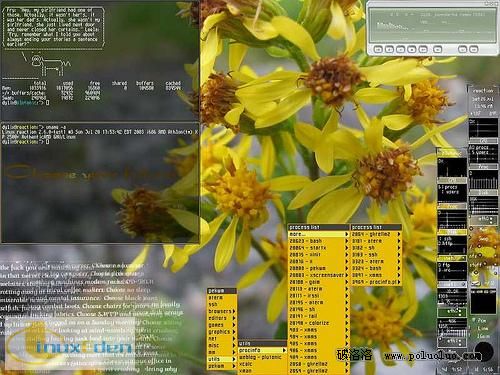This screenshot has height=375, width=500.
Task: Select the 3897 - xmms process
Action: click(x=376, y=275)
